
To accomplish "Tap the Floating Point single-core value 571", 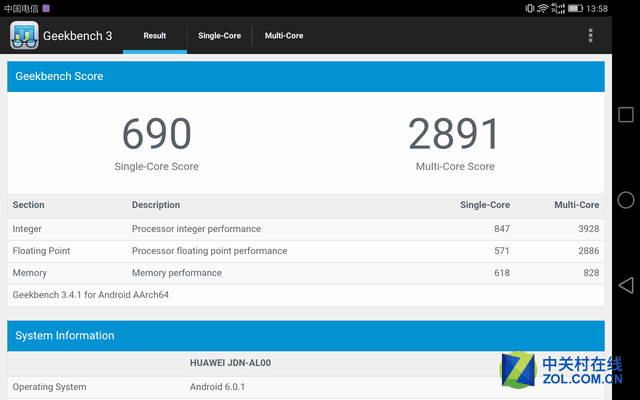I will click(502, 251).
